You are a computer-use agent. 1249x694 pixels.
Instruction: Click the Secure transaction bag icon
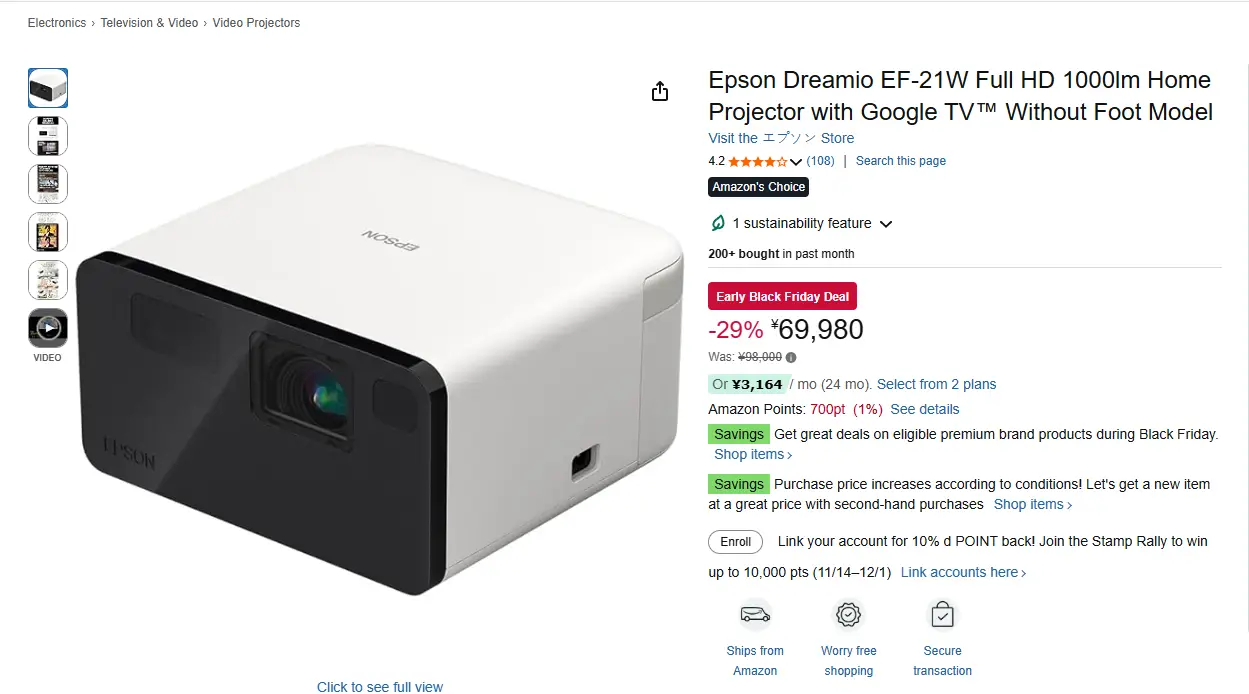tap(942, 614)
